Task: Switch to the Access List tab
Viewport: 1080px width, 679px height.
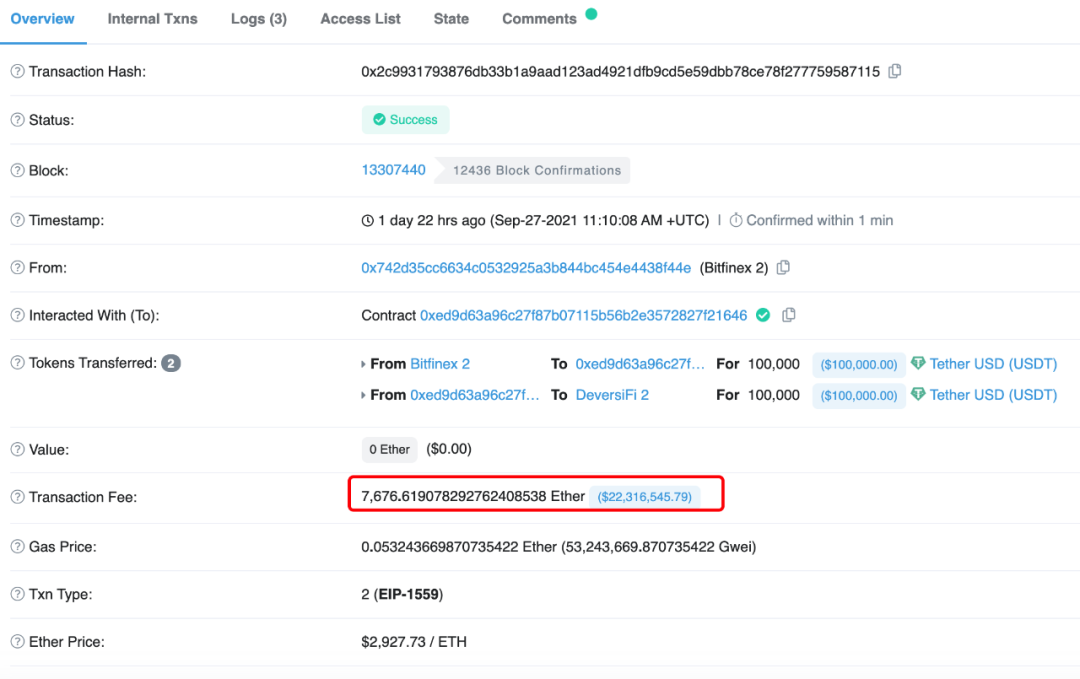Action: (x=360, y=19)
